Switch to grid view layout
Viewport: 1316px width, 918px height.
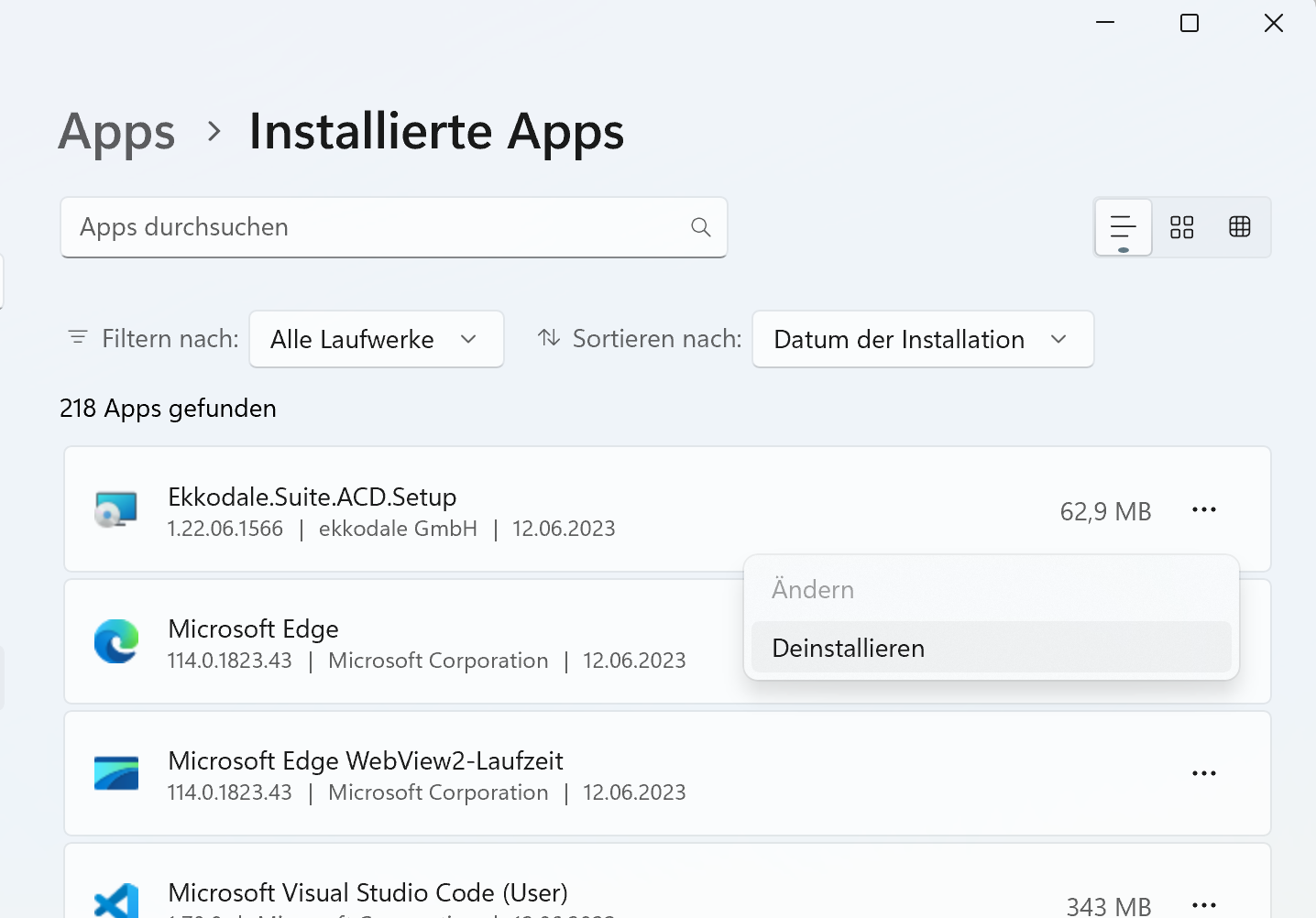1182,227
